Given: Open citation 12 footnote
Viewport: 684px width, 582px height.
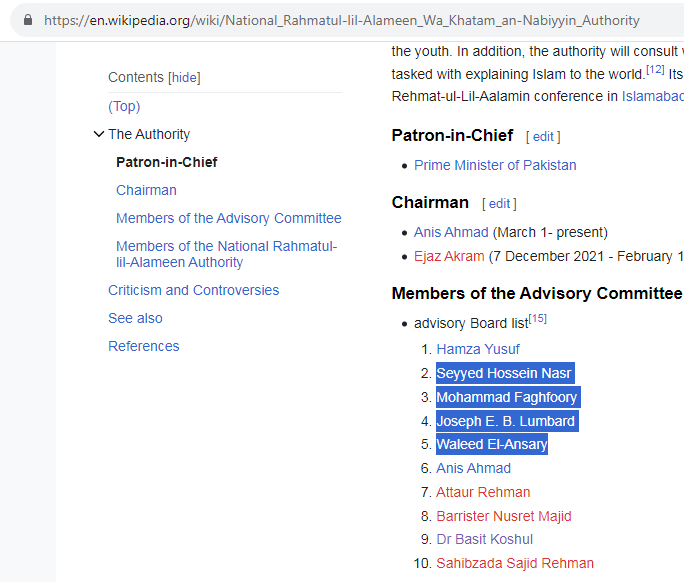Looking at the screenshot, I should (655, 69).
